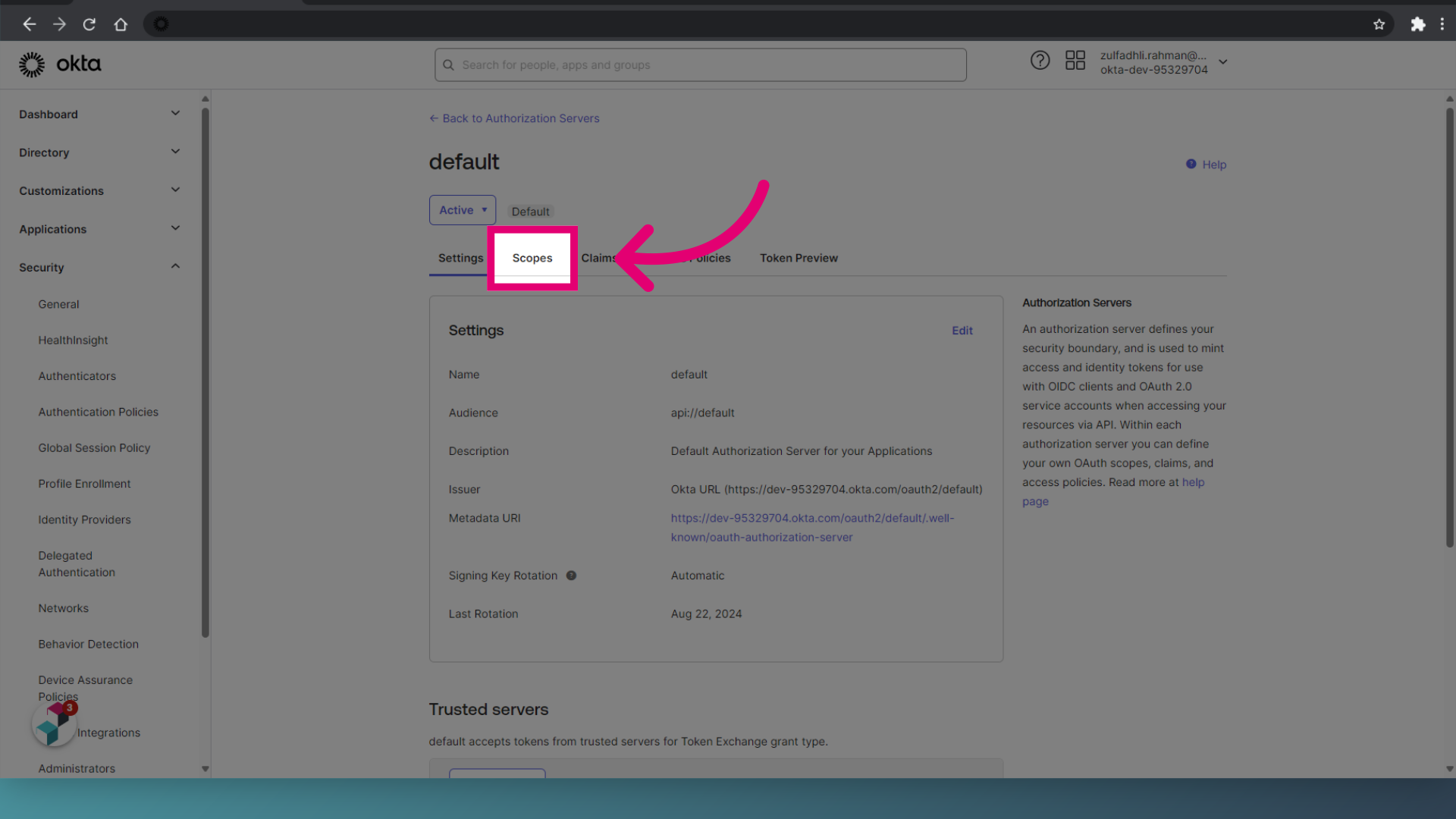This screenshot has width=1456, height=819.
Task: Open Behavior Detection in the sidebar
Action: pyautogui.click(x=88, y=645)
